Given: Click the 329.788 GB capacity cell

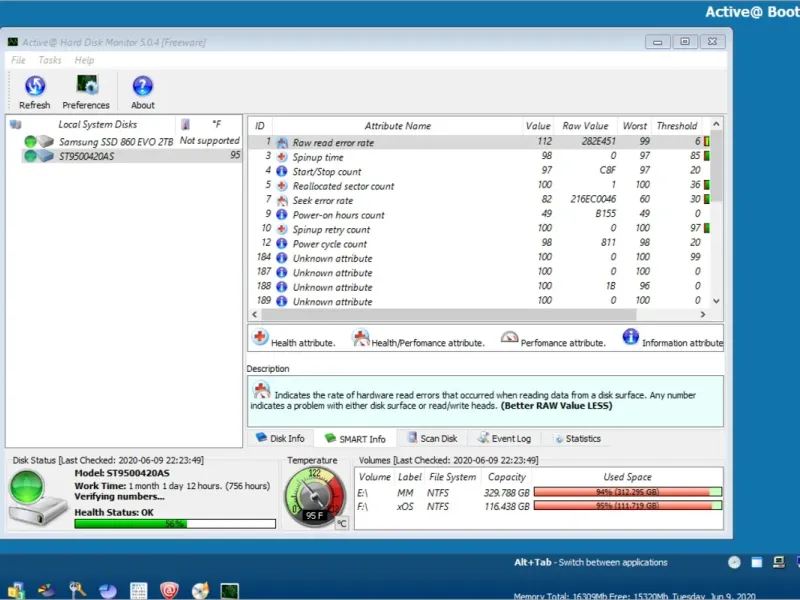Looking at the screenshot, I should point(507,493).
